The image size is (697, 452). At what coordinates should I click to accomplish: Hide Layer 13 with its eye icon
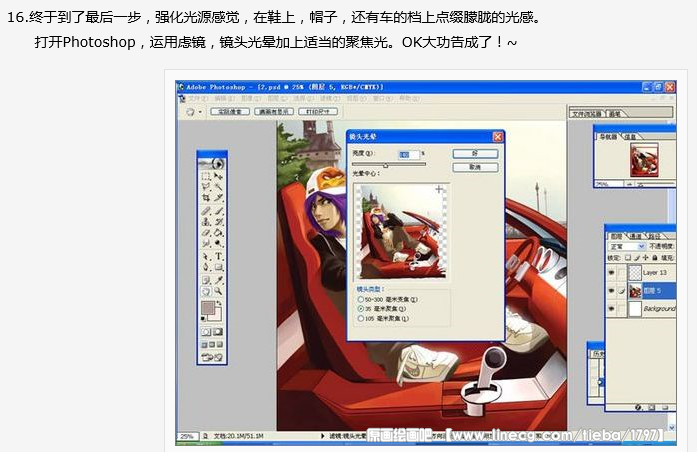click(x=611, y=272)
